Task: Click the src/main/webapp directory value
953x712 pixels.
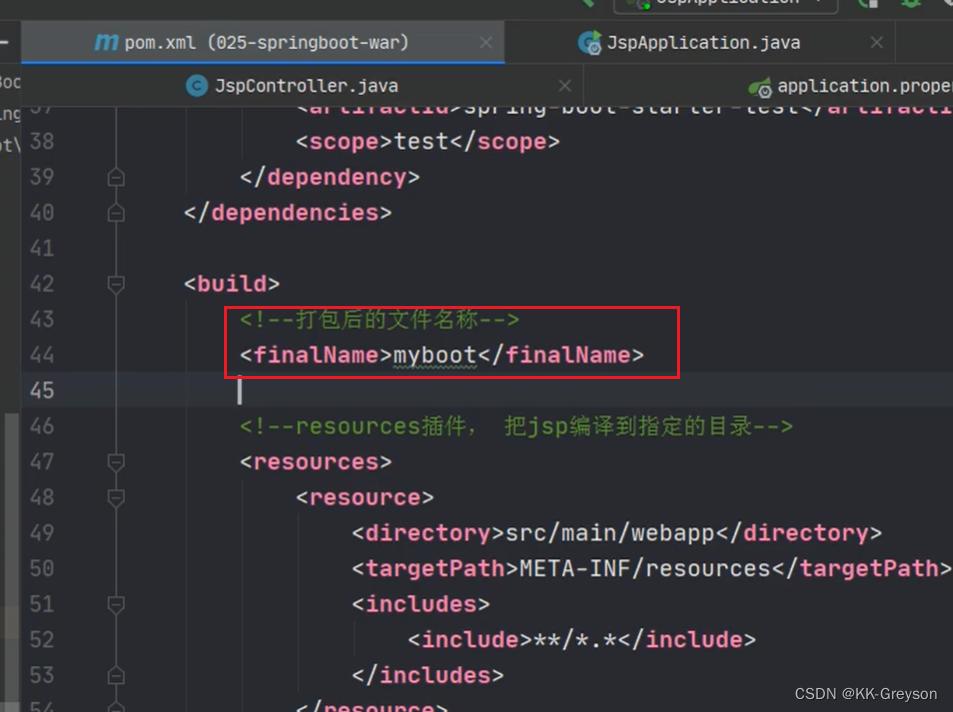Action: pos(610,533)
